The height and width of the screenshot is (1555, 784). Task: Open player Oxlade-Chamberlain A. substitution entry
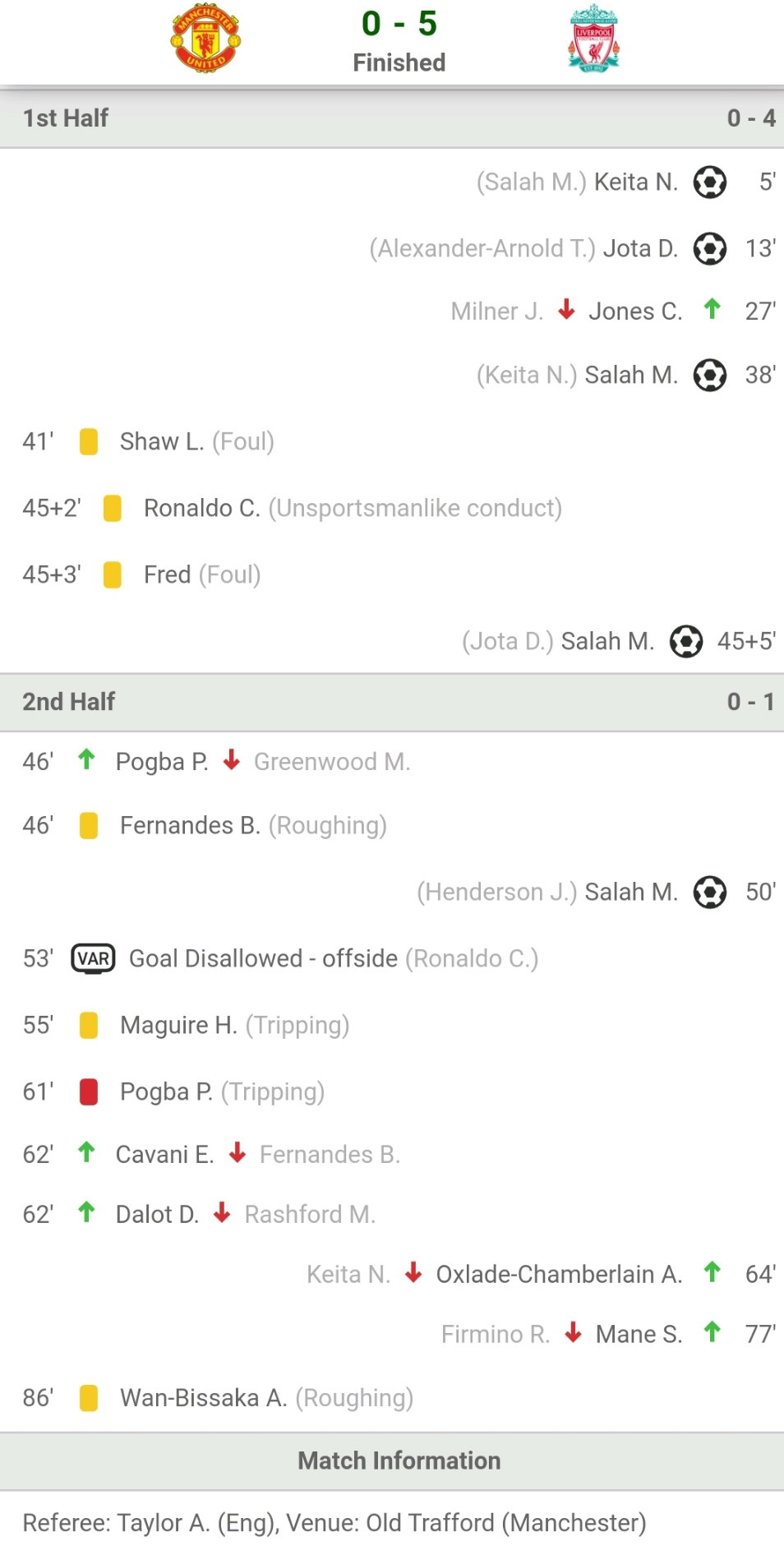click(x=559, y=1274)
